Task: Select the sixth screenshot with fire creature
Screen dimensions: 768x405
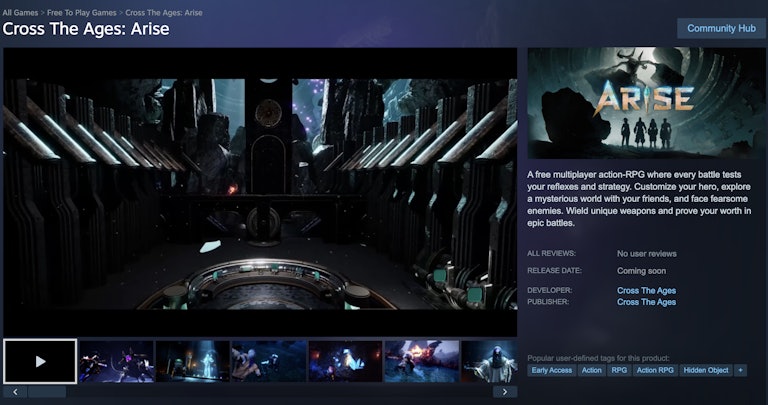Action: click(x=422, y=361)
